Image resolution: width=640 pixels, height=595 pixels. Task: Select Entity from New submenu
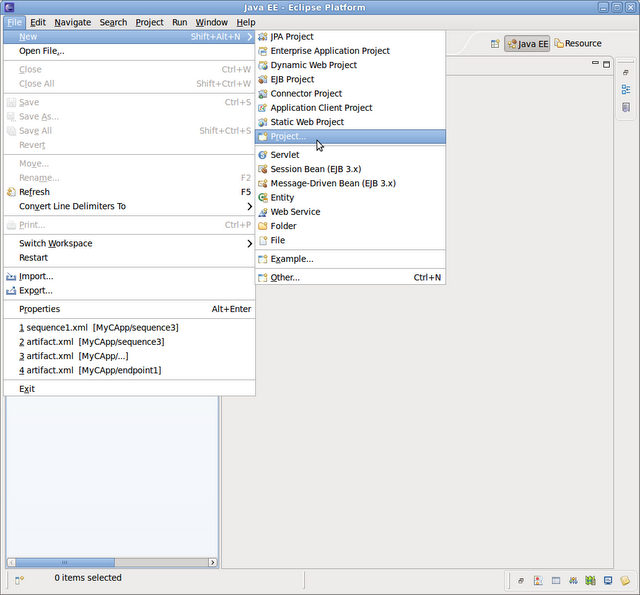coord(350,198)
